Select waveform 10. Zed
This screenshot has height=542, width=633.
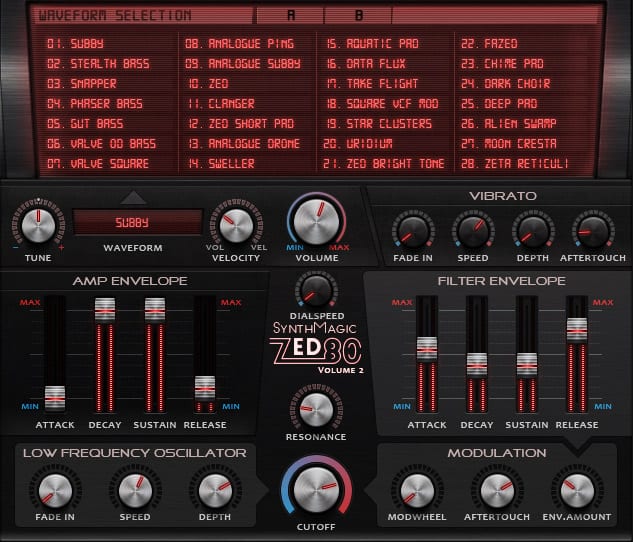(x=208, y=84)
